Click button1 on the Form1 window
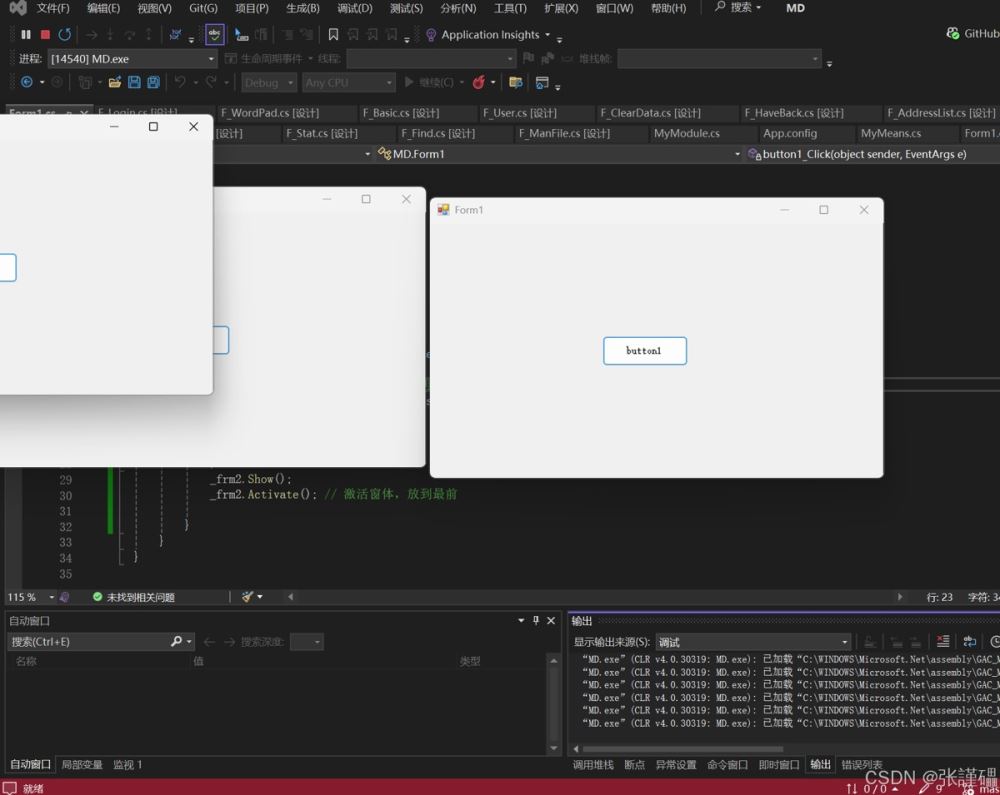This screenshot has width=1000, height=795. point(645,351)
